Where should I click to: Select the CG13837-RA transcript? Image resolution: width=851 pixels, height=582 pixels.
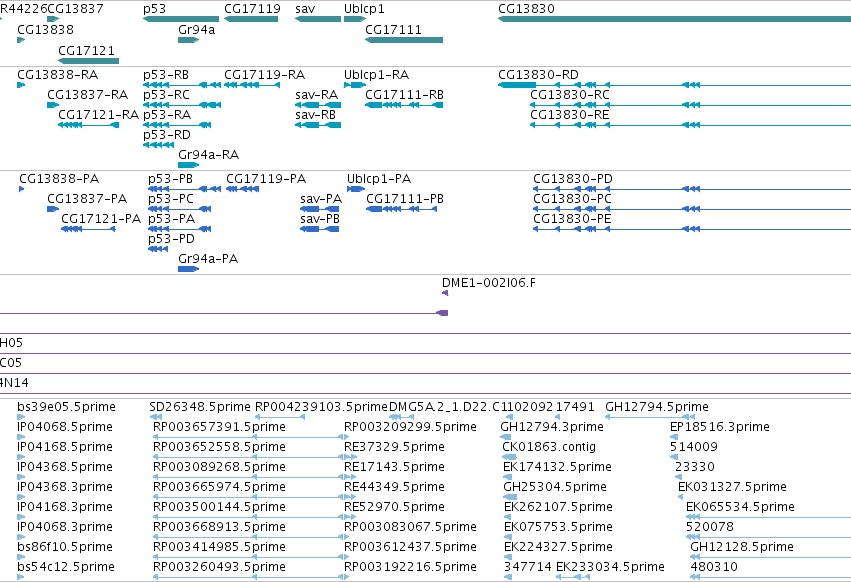tap(53, 105)
